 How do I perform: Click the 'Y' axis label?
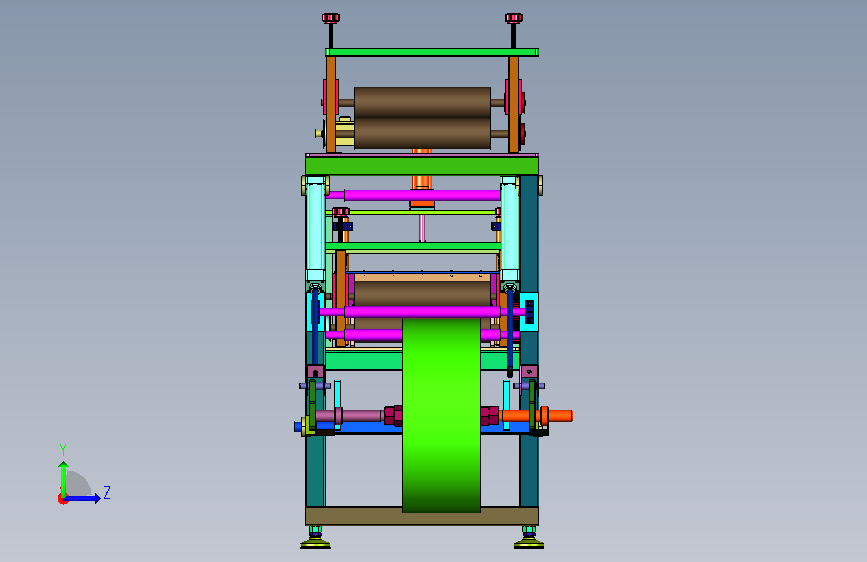[63, 450]
